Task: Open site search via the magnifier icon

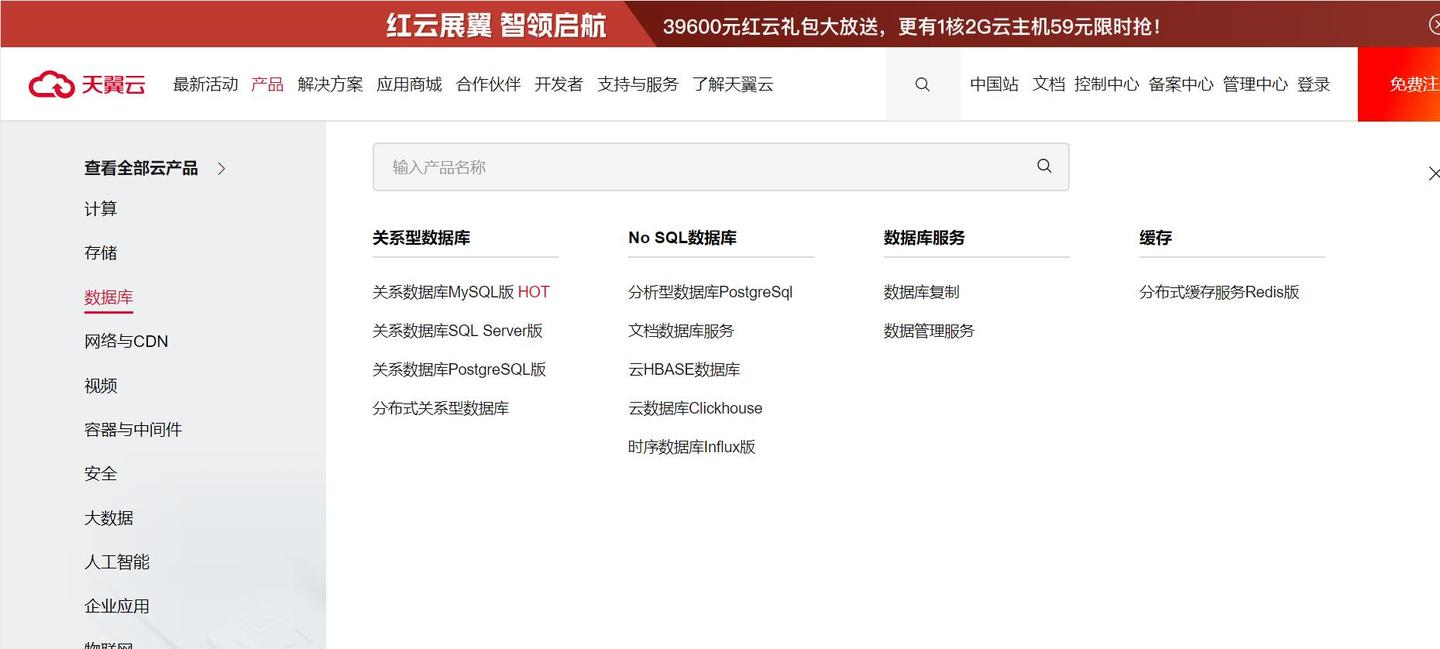Action: click(922, 84)
